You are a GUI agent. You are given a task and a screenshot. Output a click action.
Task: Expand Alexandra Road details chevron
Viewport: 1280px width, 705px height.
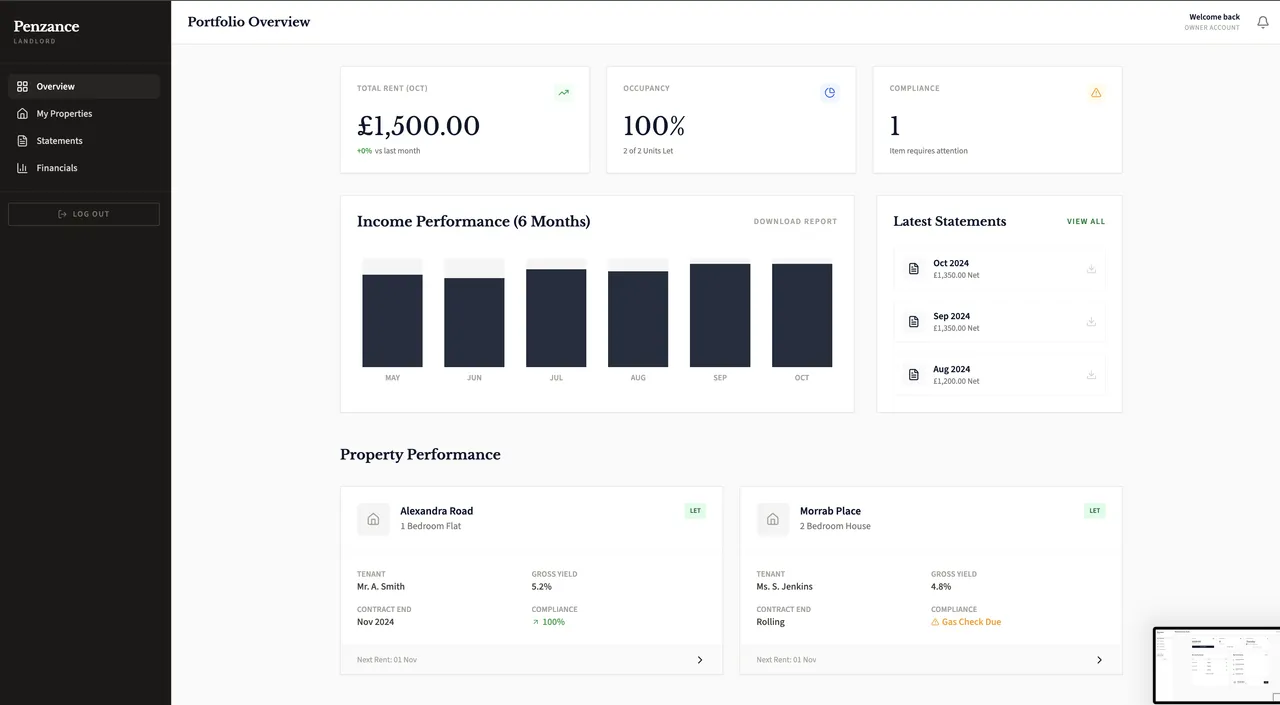click(x=699, y=660)
